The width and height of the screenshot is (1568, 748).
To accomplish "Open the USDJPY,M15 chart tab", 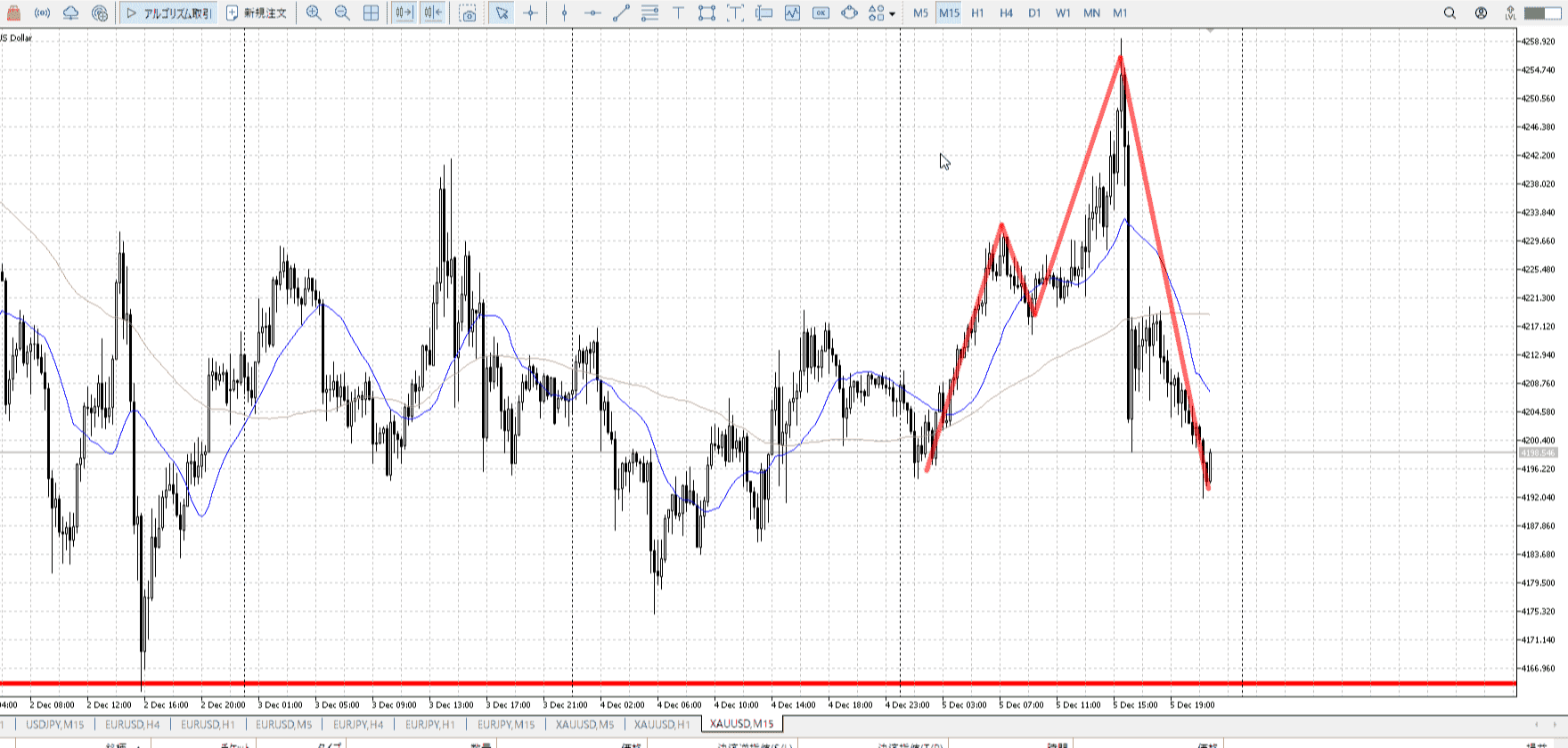I will tap(55, 724).
